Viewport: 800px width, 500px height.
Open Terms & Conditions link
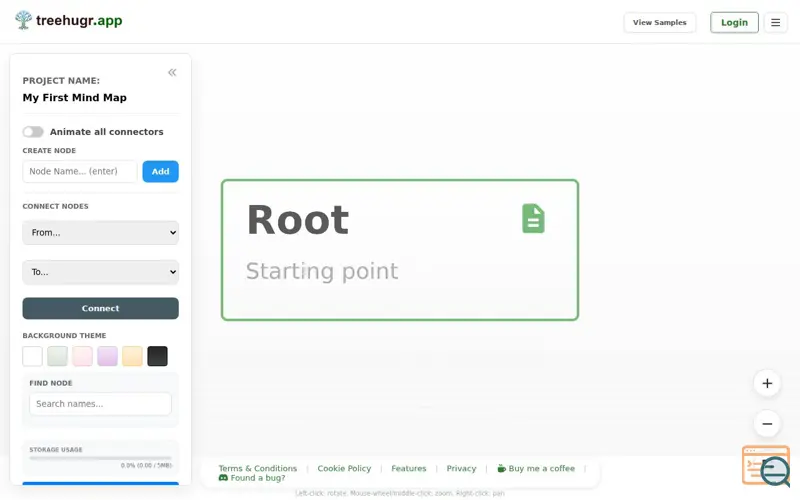coord(258,468)
